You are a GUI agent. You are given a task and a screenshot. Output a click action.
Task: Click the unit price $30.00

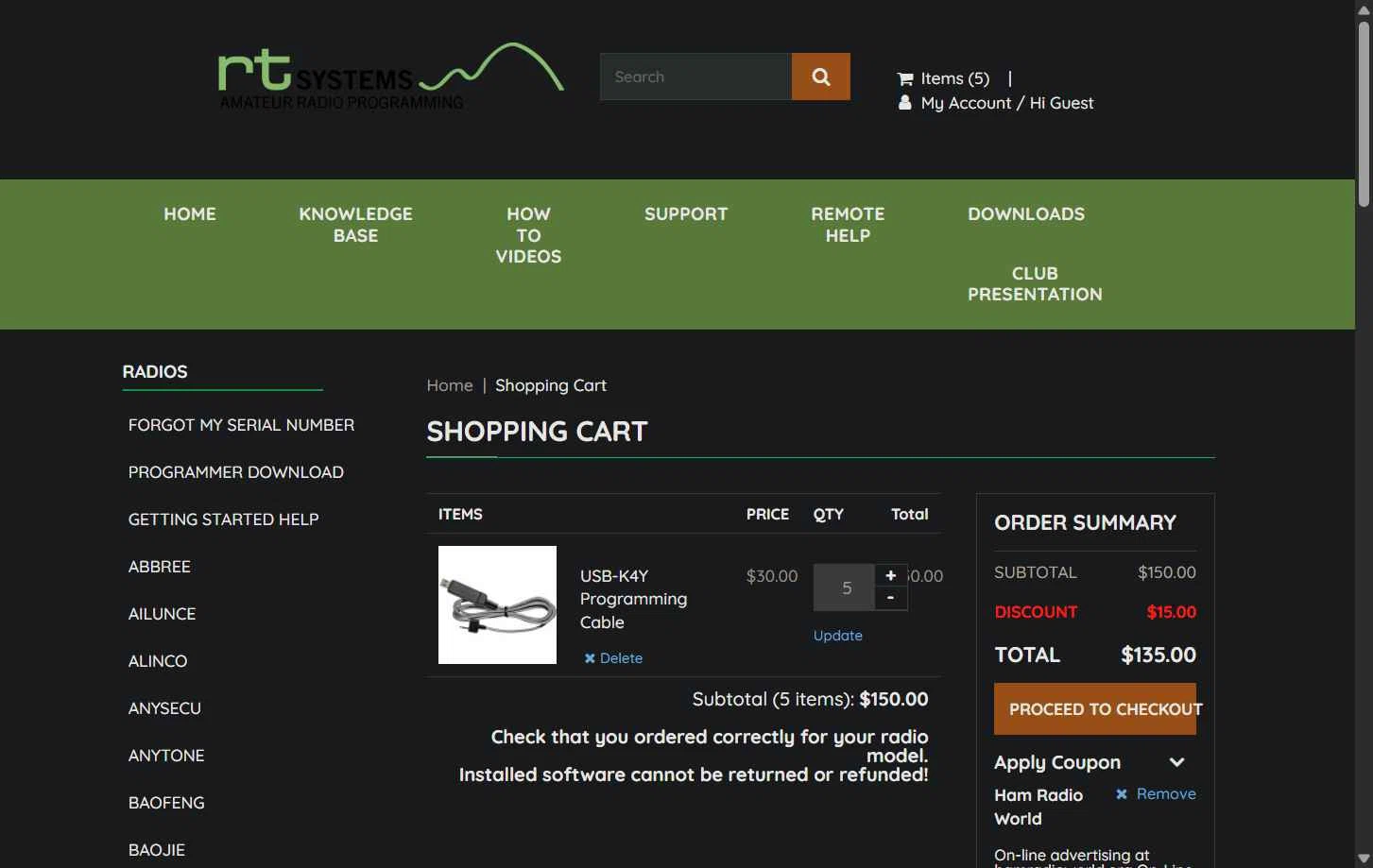(772, 576)
